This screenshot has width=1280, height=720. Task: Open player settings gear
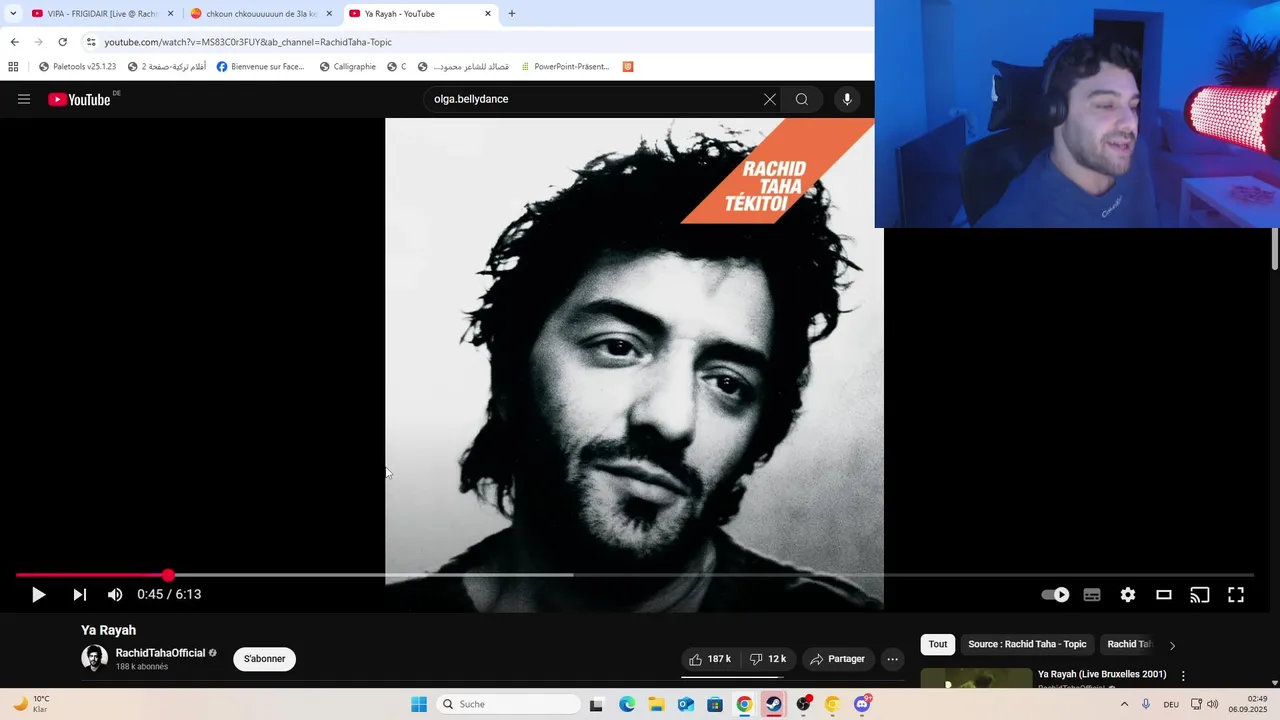[x=1128, y=594]
